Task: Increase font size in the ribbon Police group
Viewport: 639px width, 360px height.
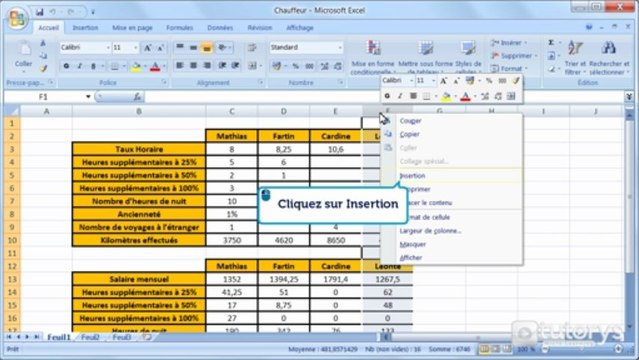Action: pos(148,48)
